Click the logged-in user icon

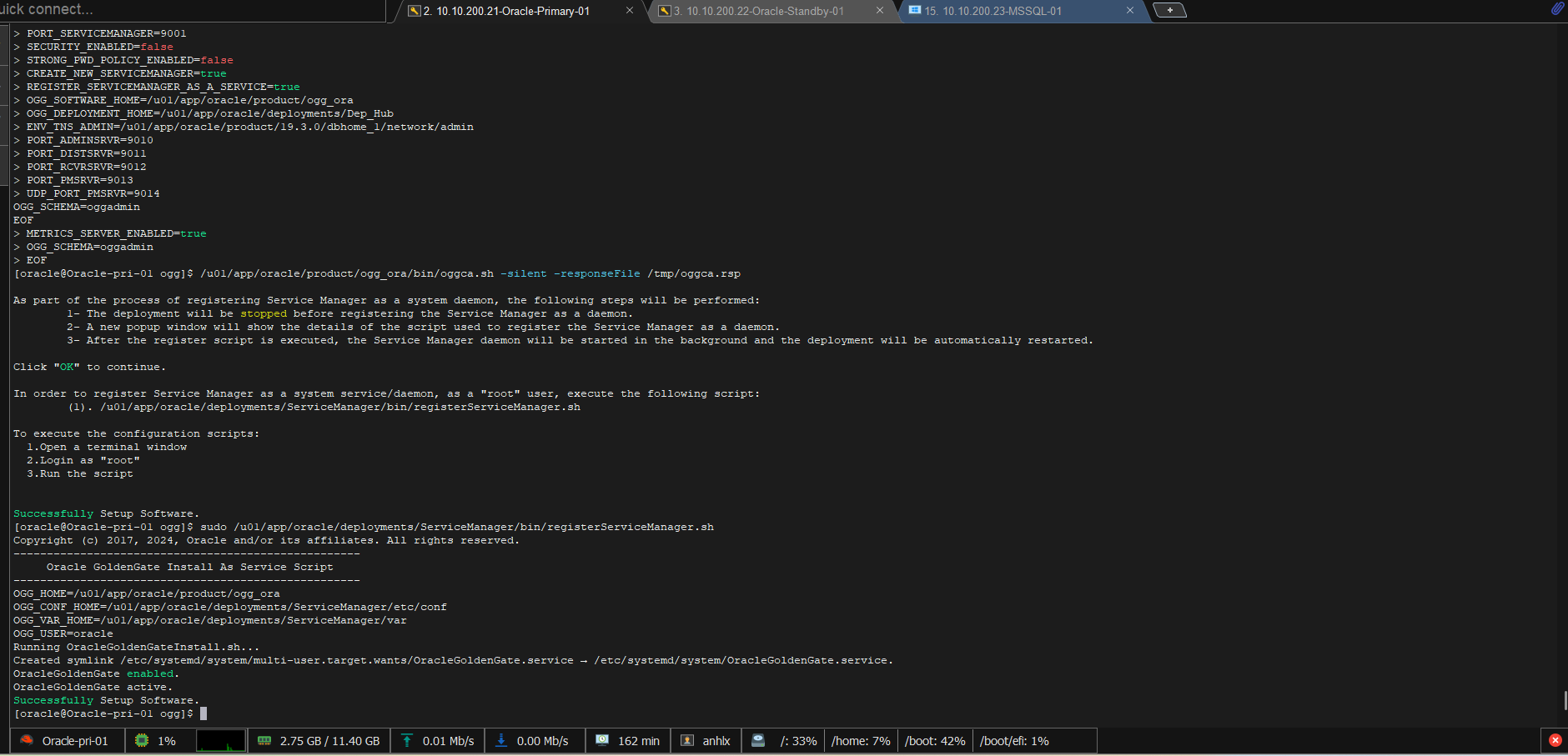coord(687,740)
